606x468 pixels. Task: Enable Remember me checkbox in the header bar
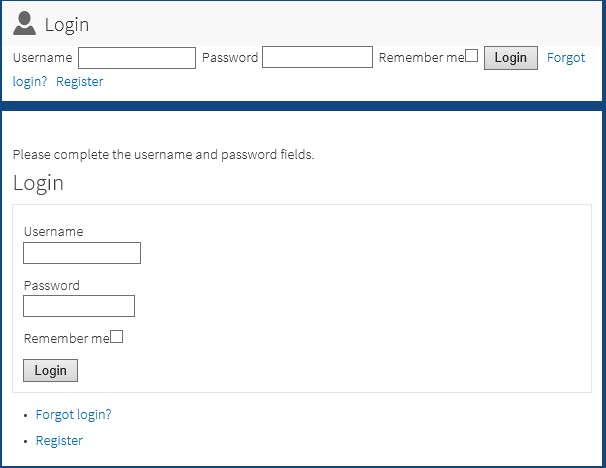point(472,56)
